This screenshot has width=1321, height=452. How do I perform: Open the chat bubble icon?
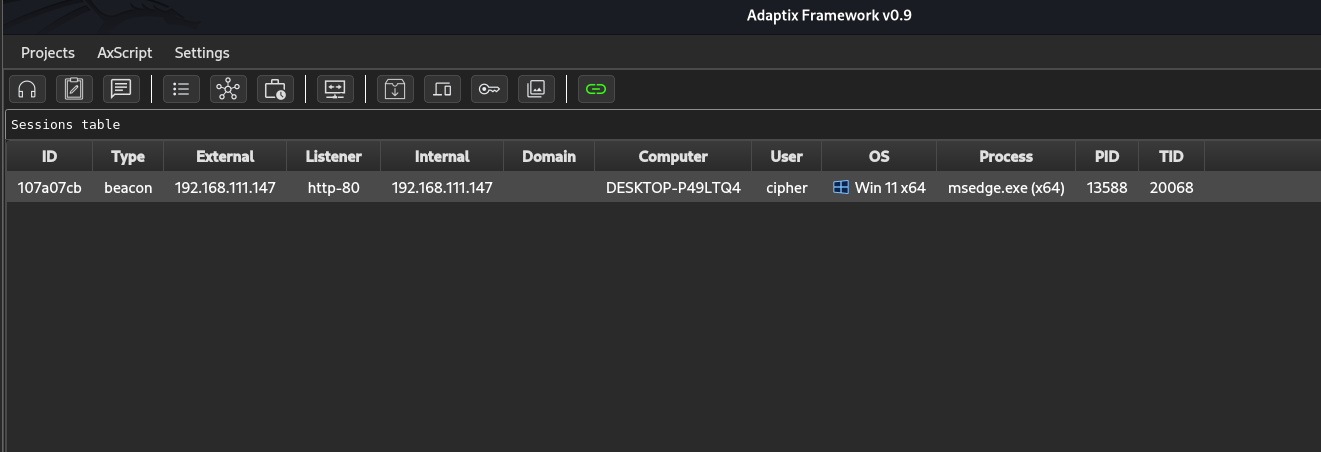click(121, 89)
